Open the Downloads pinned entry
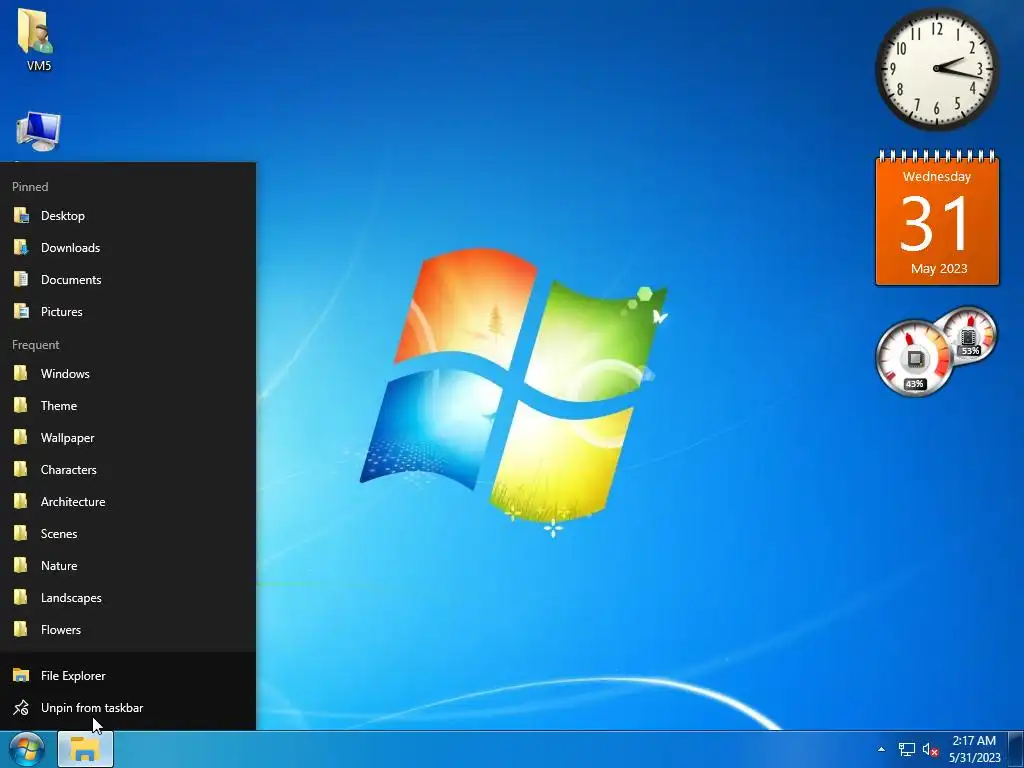1024x768 pixels. (x=128, y=248)
